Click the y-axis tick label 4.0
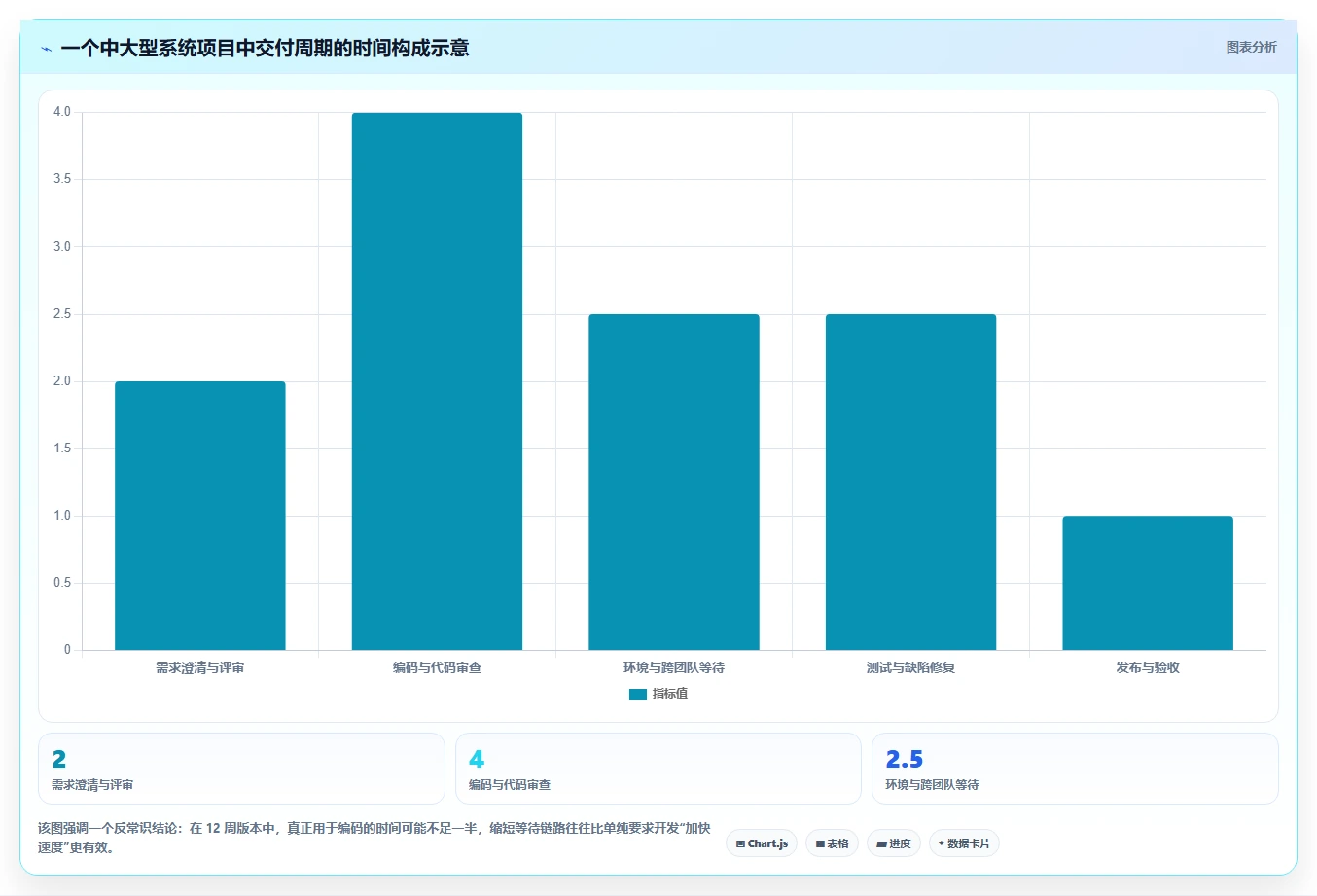The height and width of the screenshot is (896, 1317). (x=62, y=112)
